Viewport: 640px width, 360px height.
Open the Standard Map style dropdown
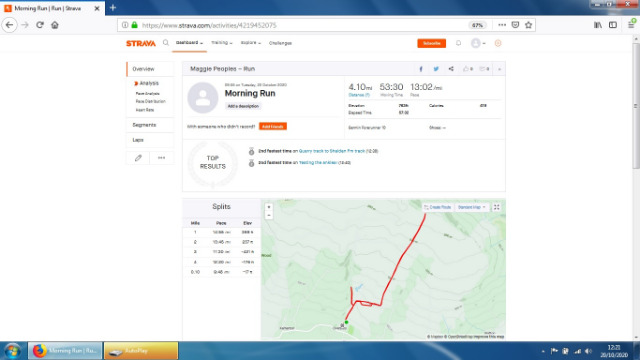[x=471, y=207]
